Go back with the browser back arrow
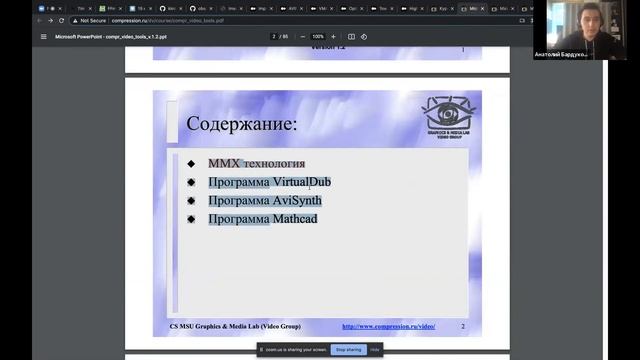Screen dimensions: 640x360 coord(40,20)
